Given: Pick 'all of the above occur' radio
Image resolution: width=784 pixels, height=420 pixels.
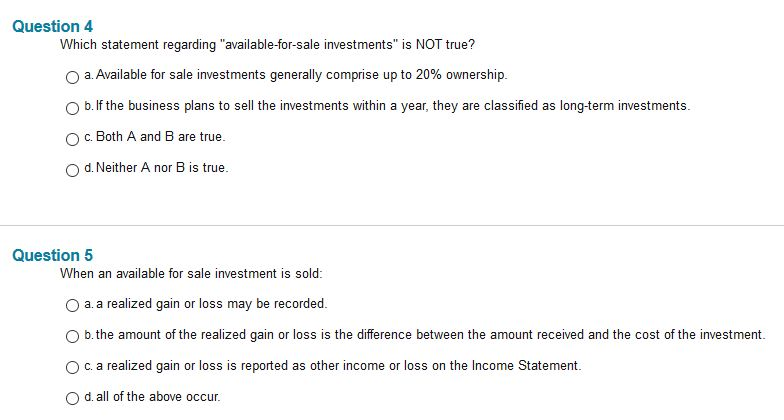Looking at the screenshot, I should click(72, 398).
